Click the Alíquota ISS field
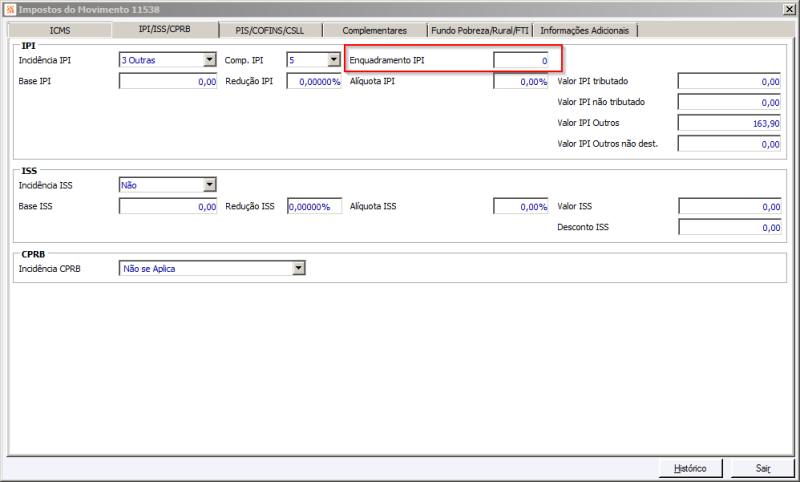This screenshot has width=800, height=482. tap(520, 206)
